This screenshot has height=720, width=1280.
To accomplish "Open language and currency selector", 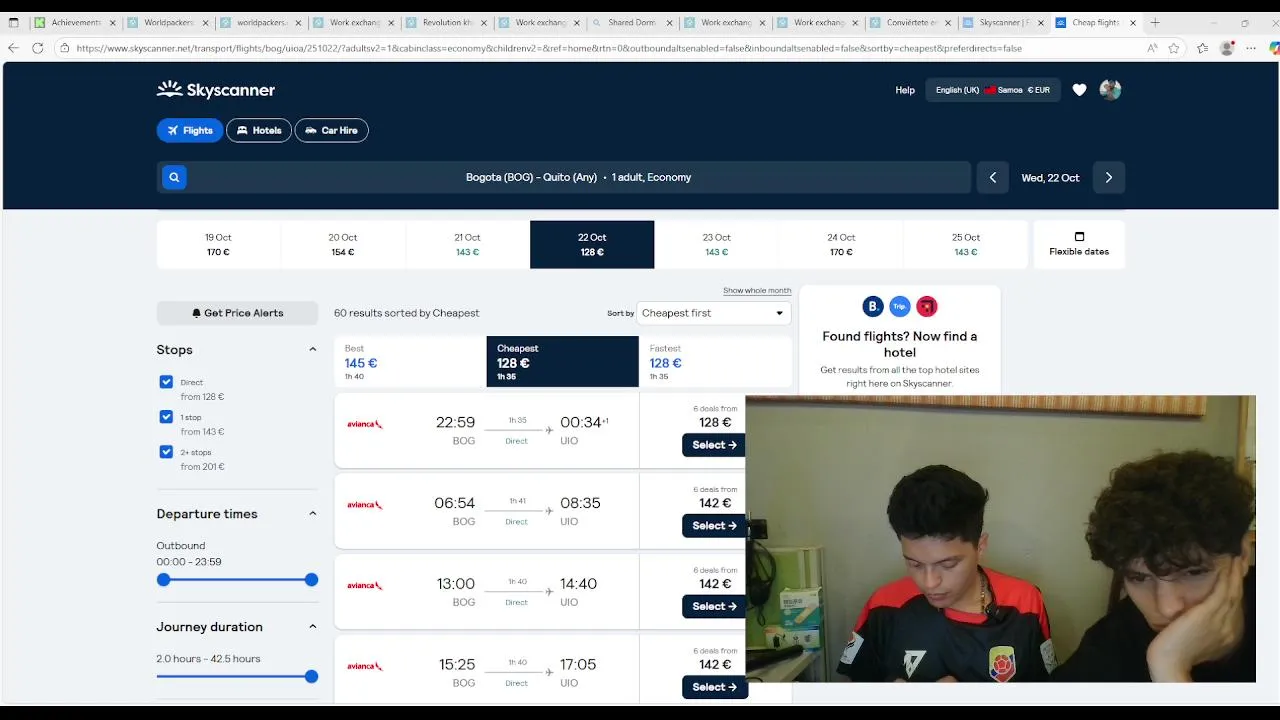I will click(x=992, y=90).
